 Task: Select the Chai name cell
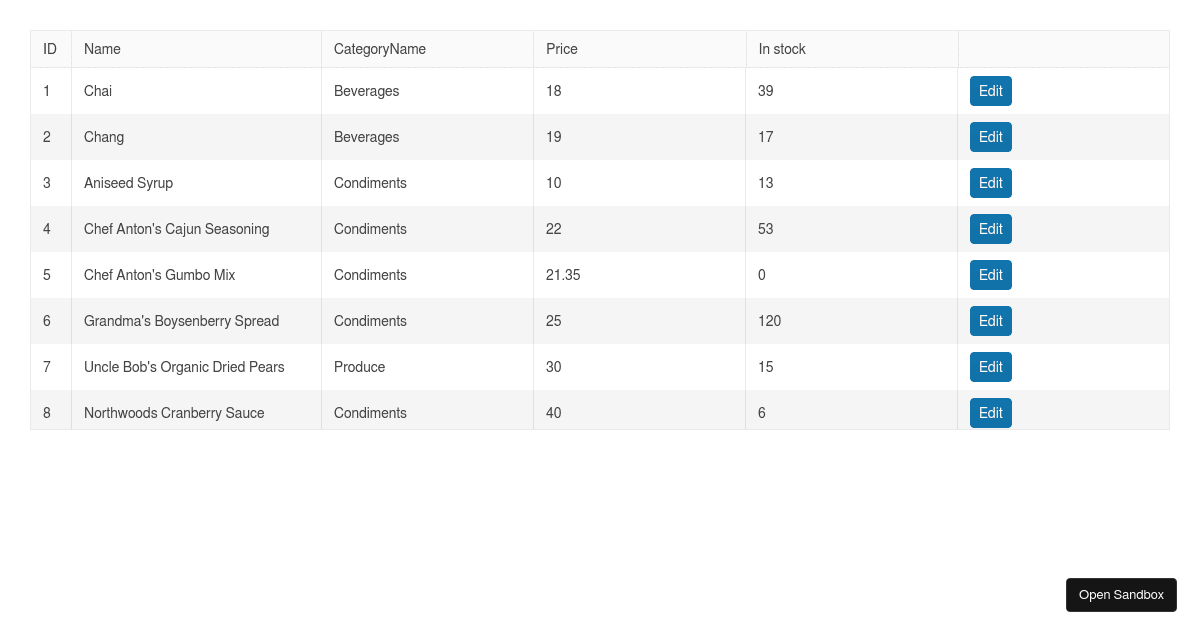98,91
